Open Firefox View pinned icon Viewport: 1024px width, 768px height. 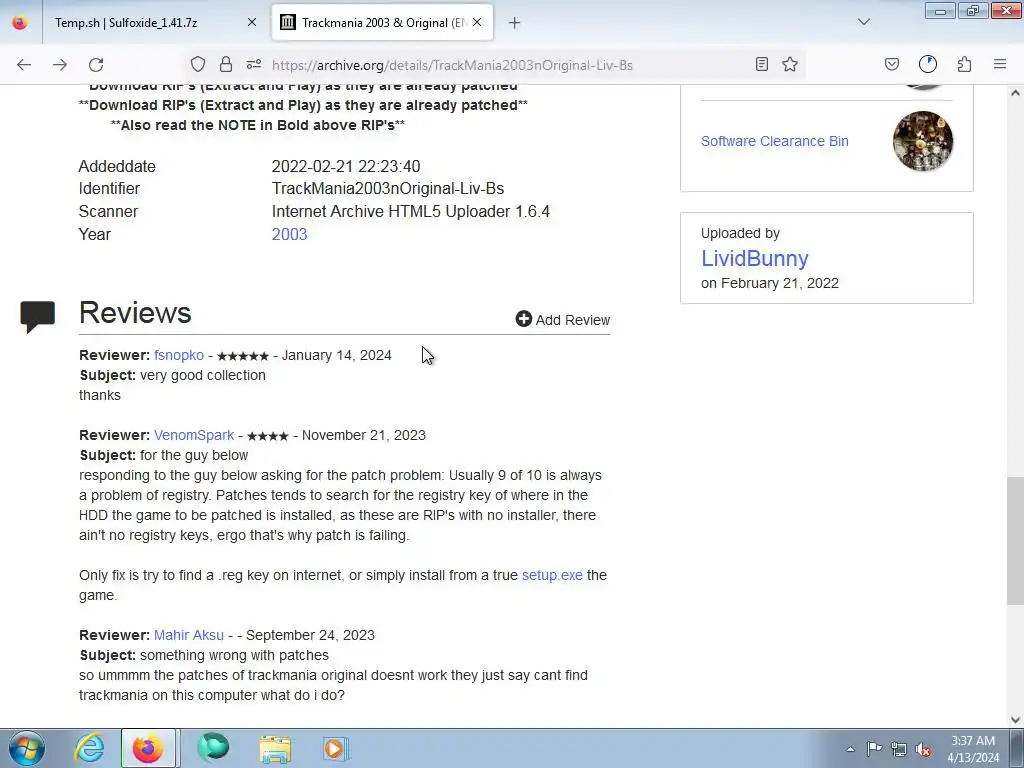coord(20,23)
